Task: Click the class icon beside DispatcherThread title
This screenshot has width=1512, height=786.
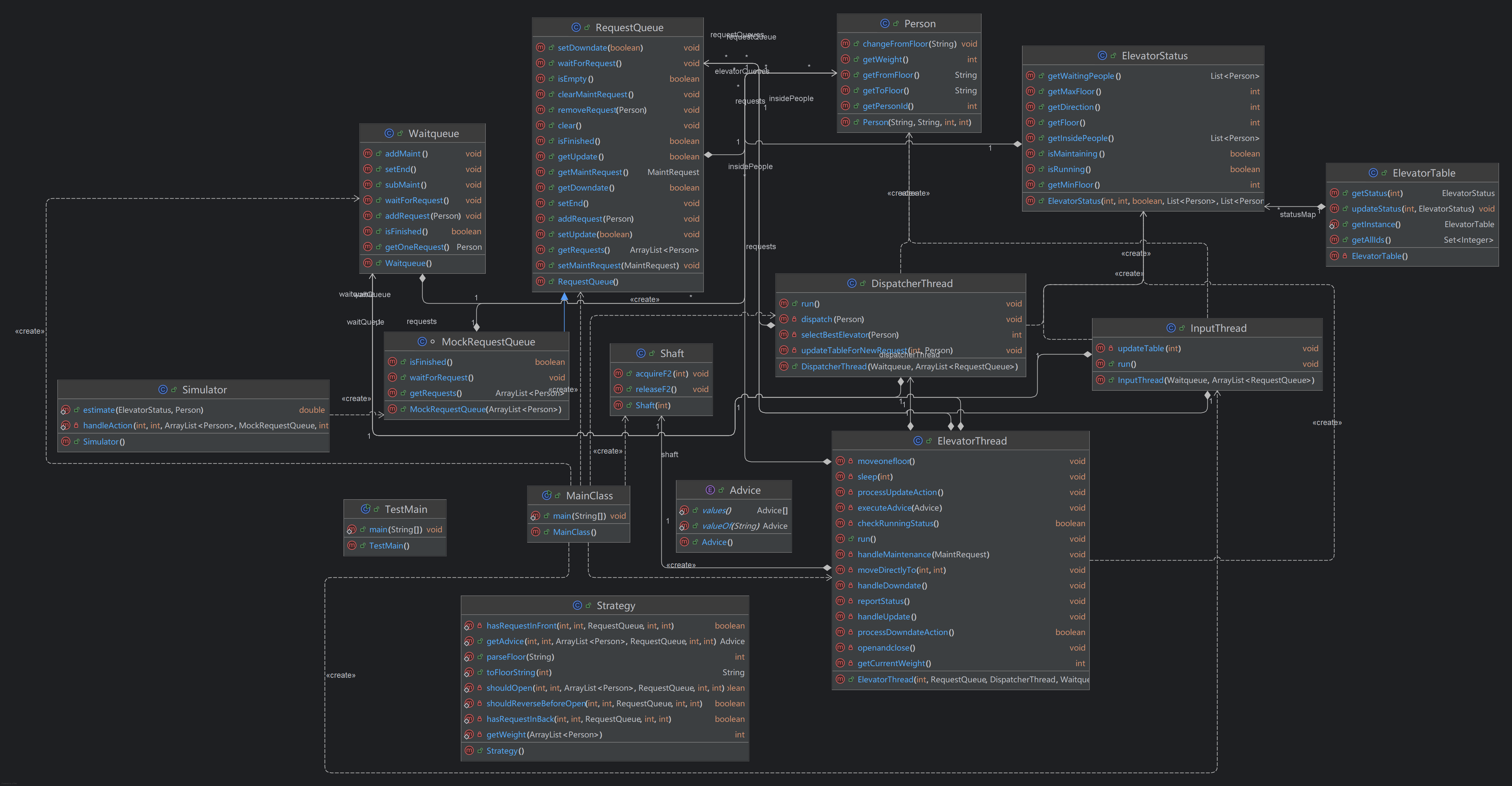Action: (852, 283)
